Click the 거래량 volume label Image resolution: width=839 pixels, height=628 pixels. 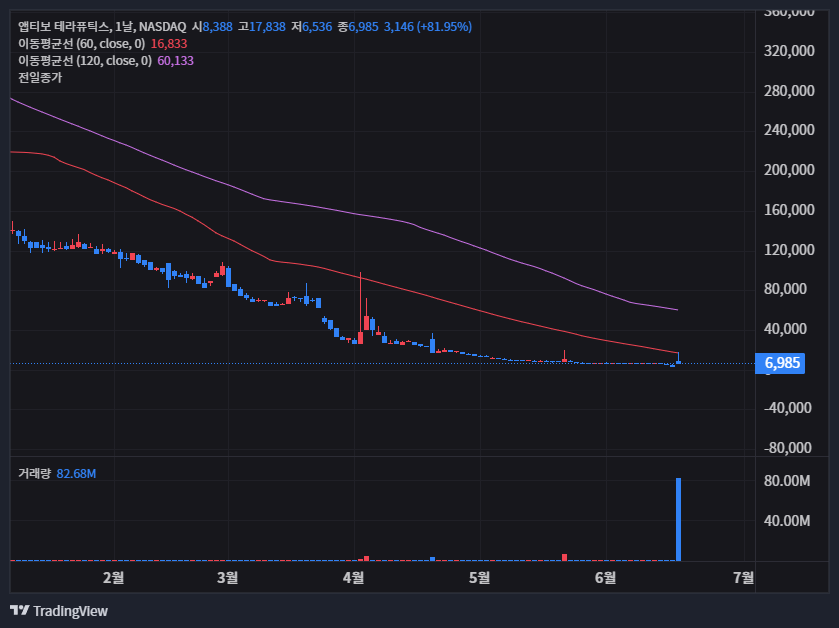34,473
